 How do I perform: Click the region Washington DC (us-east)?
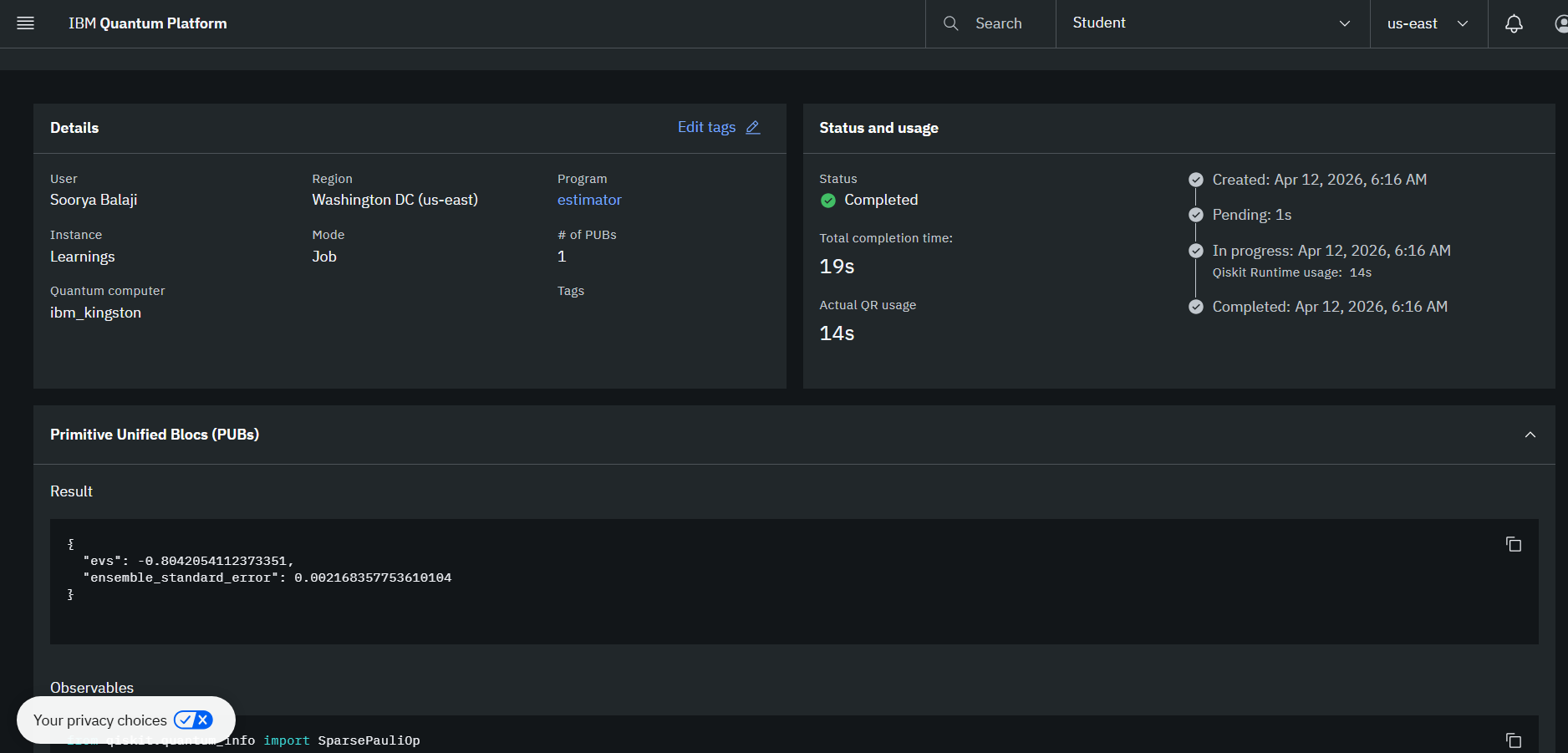point(395,200)
